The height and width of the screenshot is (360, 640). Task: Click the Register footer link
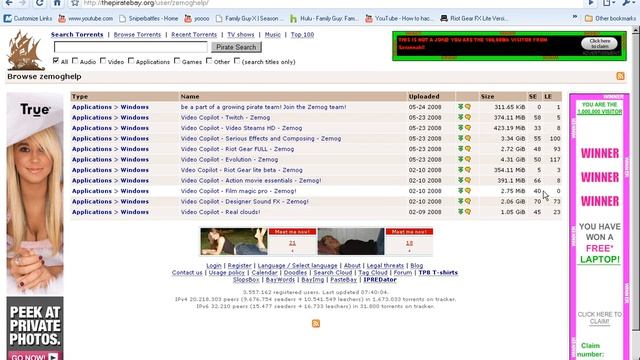tap(239, 266)
